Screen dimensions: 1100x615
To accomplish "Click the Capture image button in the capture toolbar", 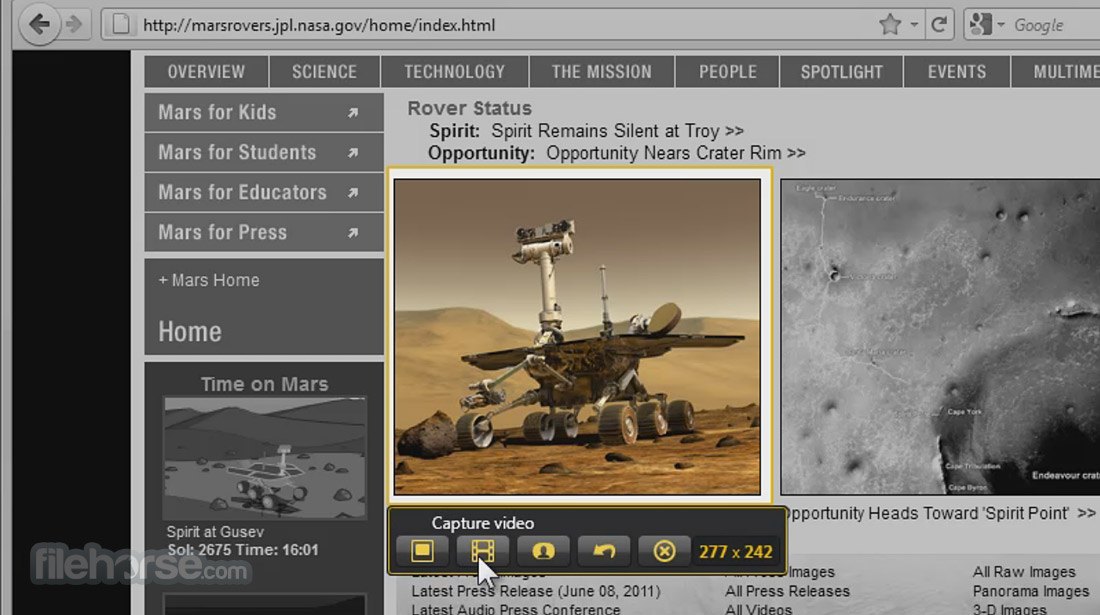I will point(422,551).
